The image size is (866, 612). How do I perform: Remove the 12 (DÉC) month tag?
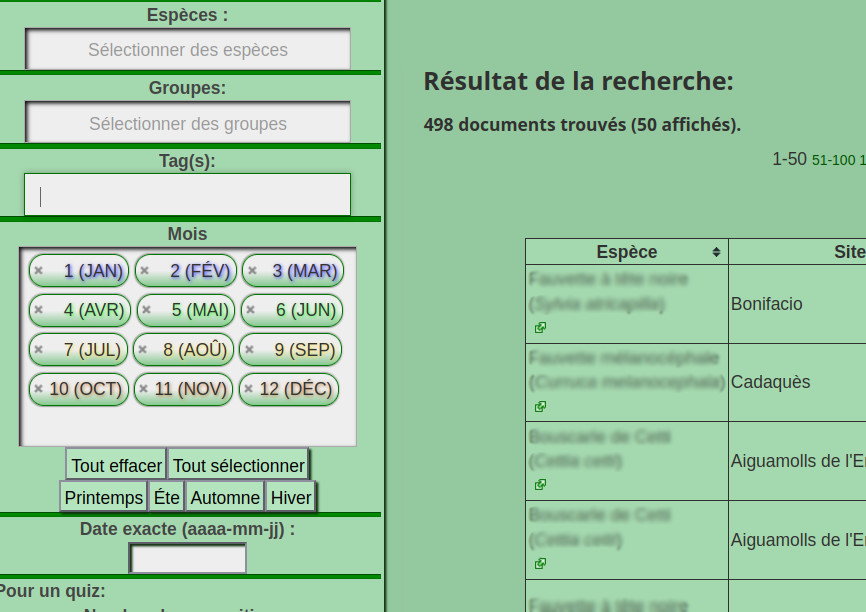click(x=248, y=389)
